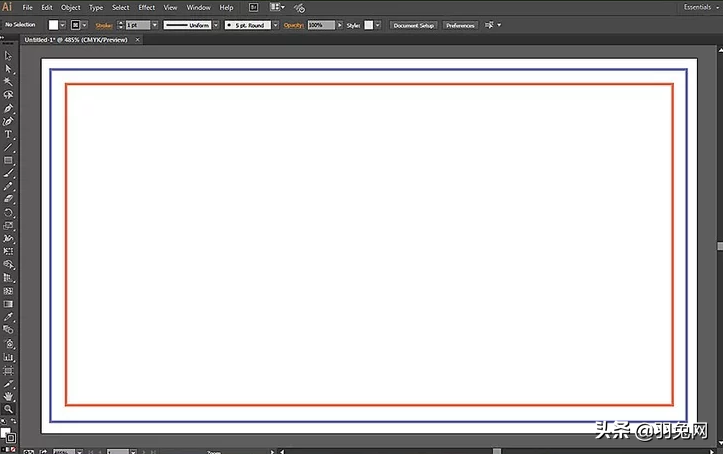Reset to default fill and stroke
Screen dimensions: 723x454
(3, 421)
